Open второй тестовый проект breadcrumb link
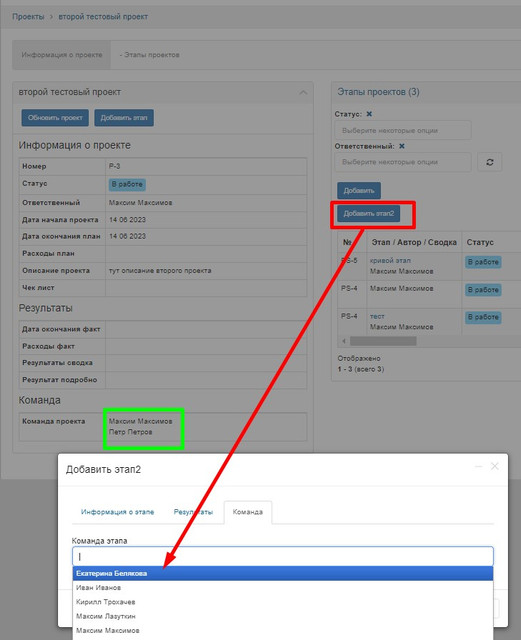 click(x=103, y=17)
